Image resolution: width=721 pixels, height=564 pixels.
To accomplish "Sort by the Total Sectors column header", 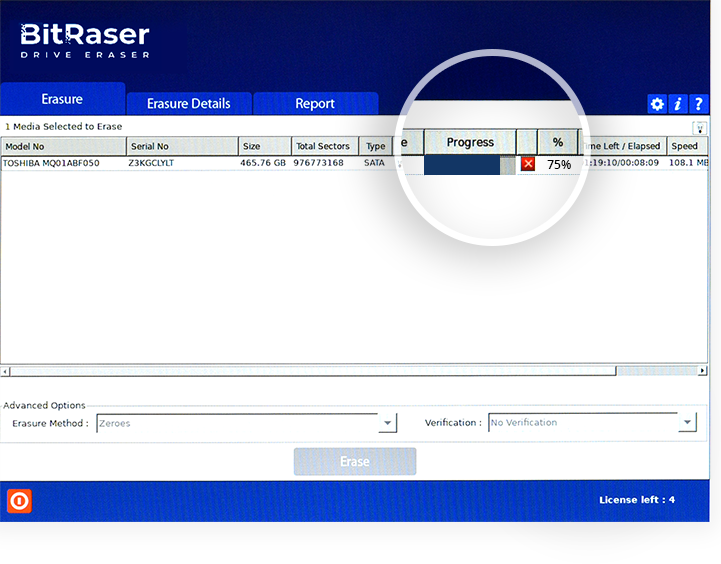I will coord(325,146).
